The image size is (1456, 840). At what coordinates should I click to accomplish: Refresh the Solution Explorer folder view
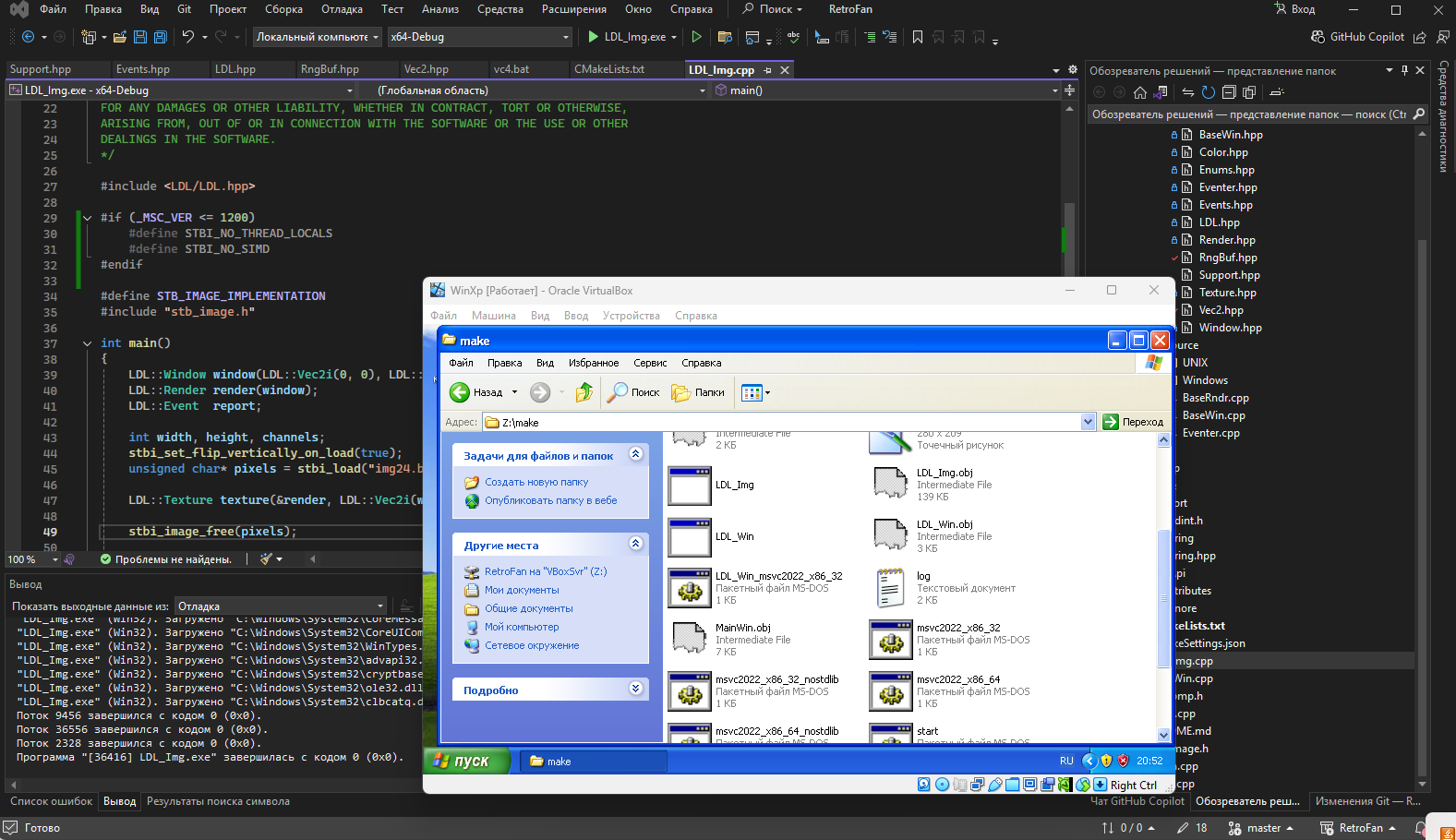click(x=1208, y=92)
